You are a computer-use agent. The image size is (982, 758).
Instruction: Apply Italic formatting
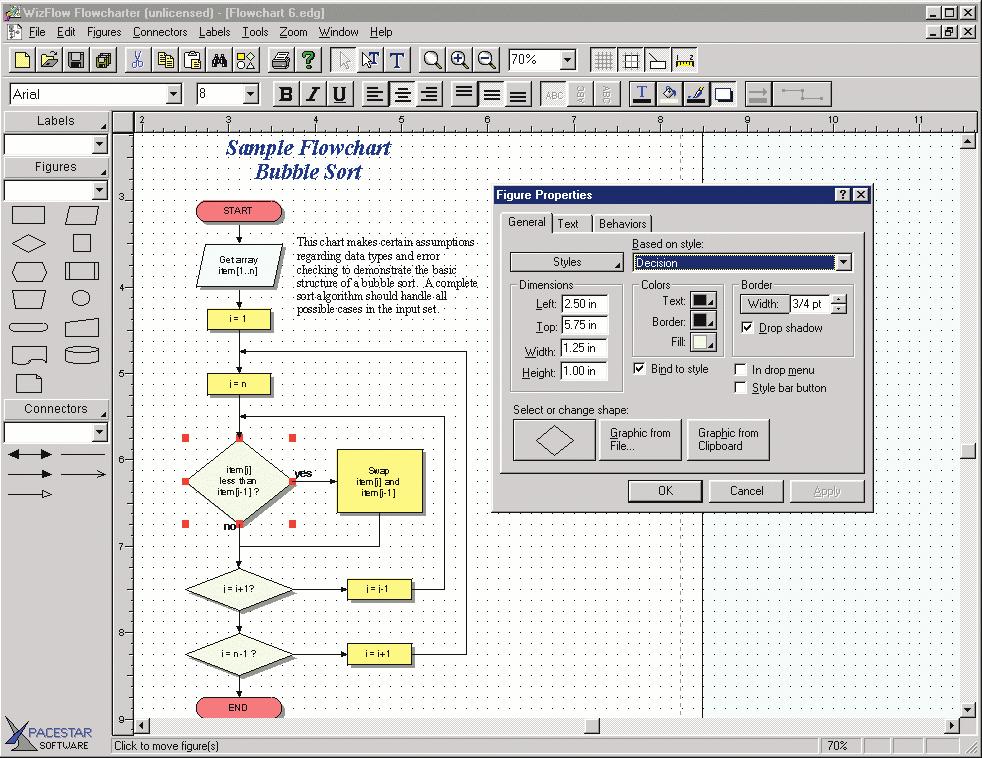(313, 95)
